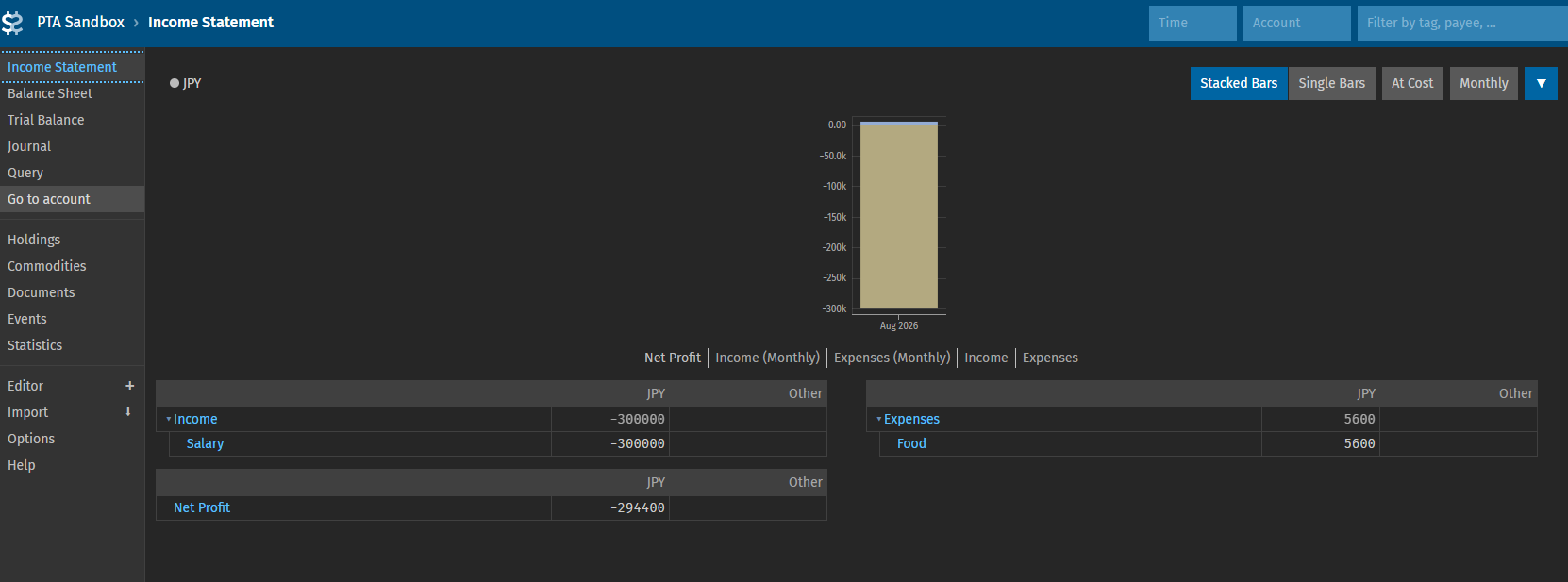Open the Editor page
The width and height of the screenshot is (1568, 582).
tap(57, 386)
